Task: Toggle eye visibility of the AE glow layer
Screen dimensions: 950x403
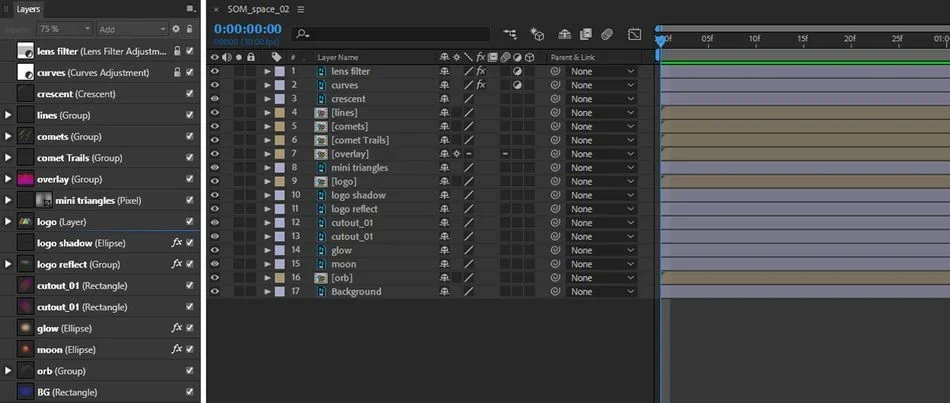Action: (x=214, y=250)
